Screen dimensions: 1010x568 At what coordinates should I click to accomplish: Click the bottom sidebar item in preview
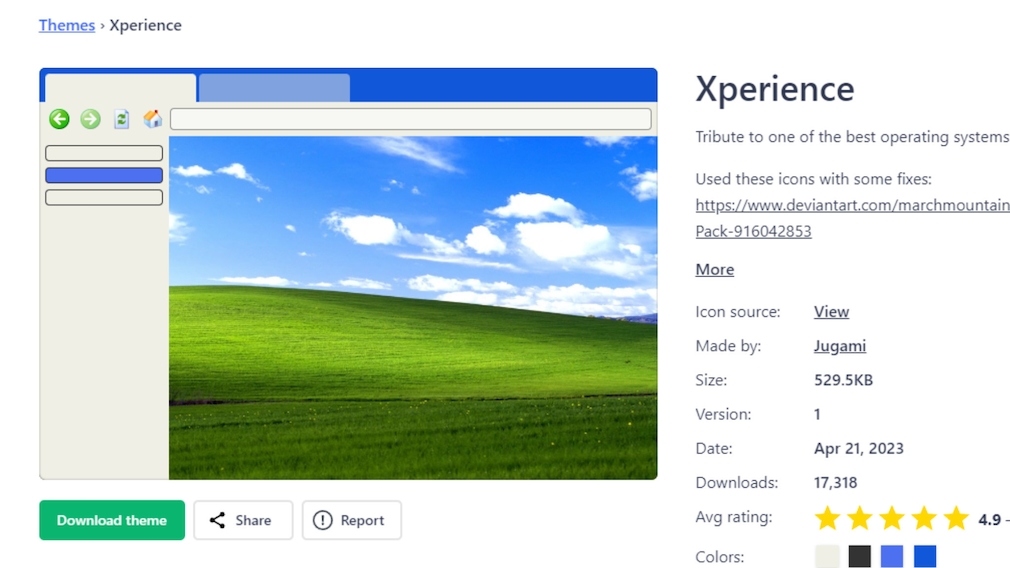click(x=104, y=198)
